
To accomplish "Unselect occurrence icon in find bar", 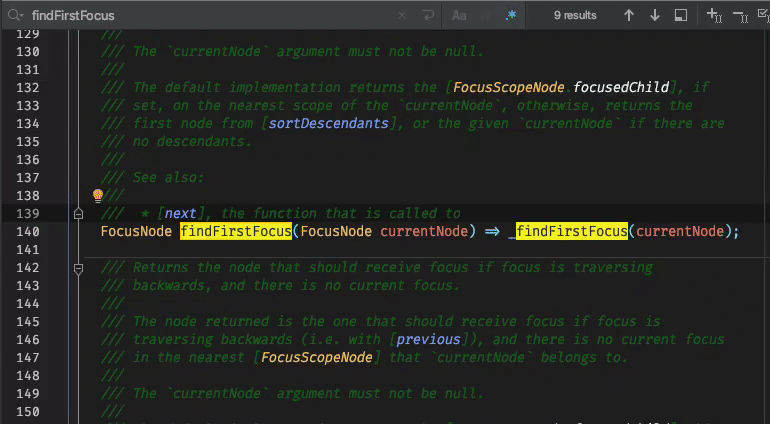I will pos(741,17).
